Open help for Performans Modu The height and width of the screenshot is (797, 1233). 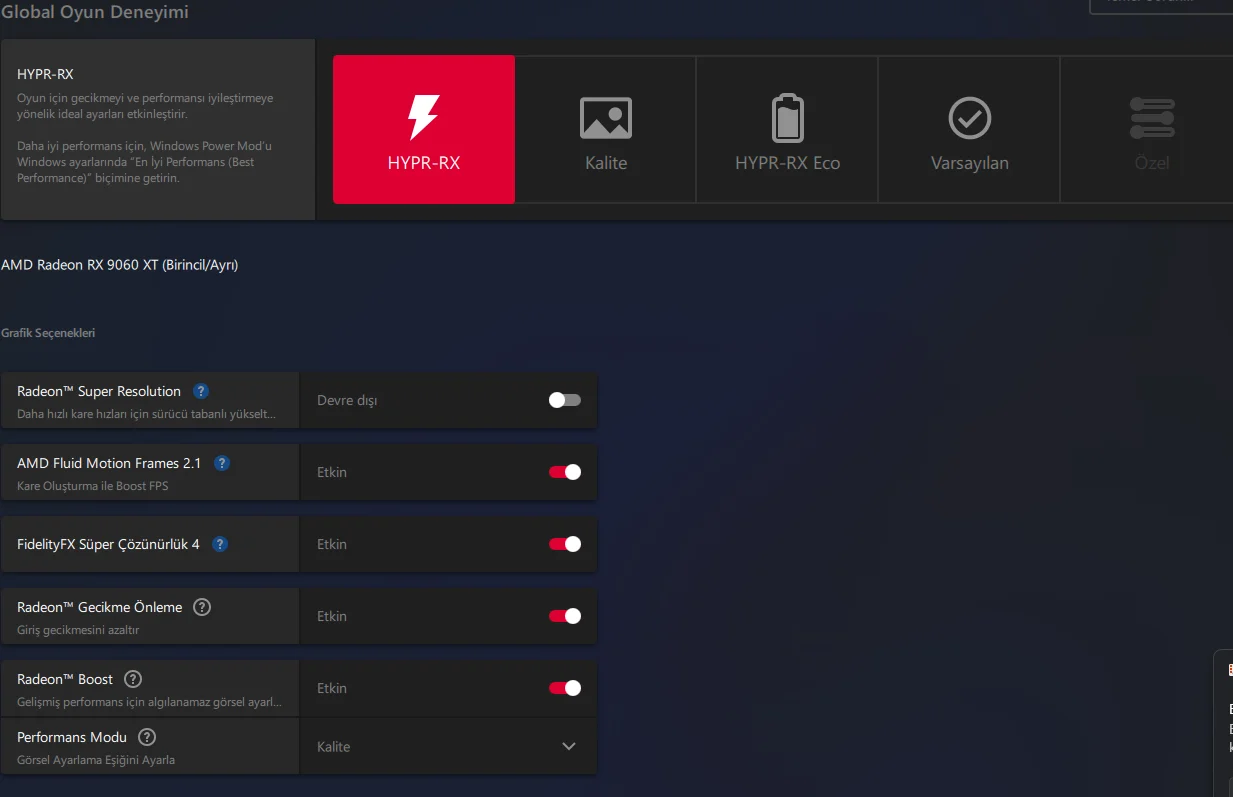point(147,737)
